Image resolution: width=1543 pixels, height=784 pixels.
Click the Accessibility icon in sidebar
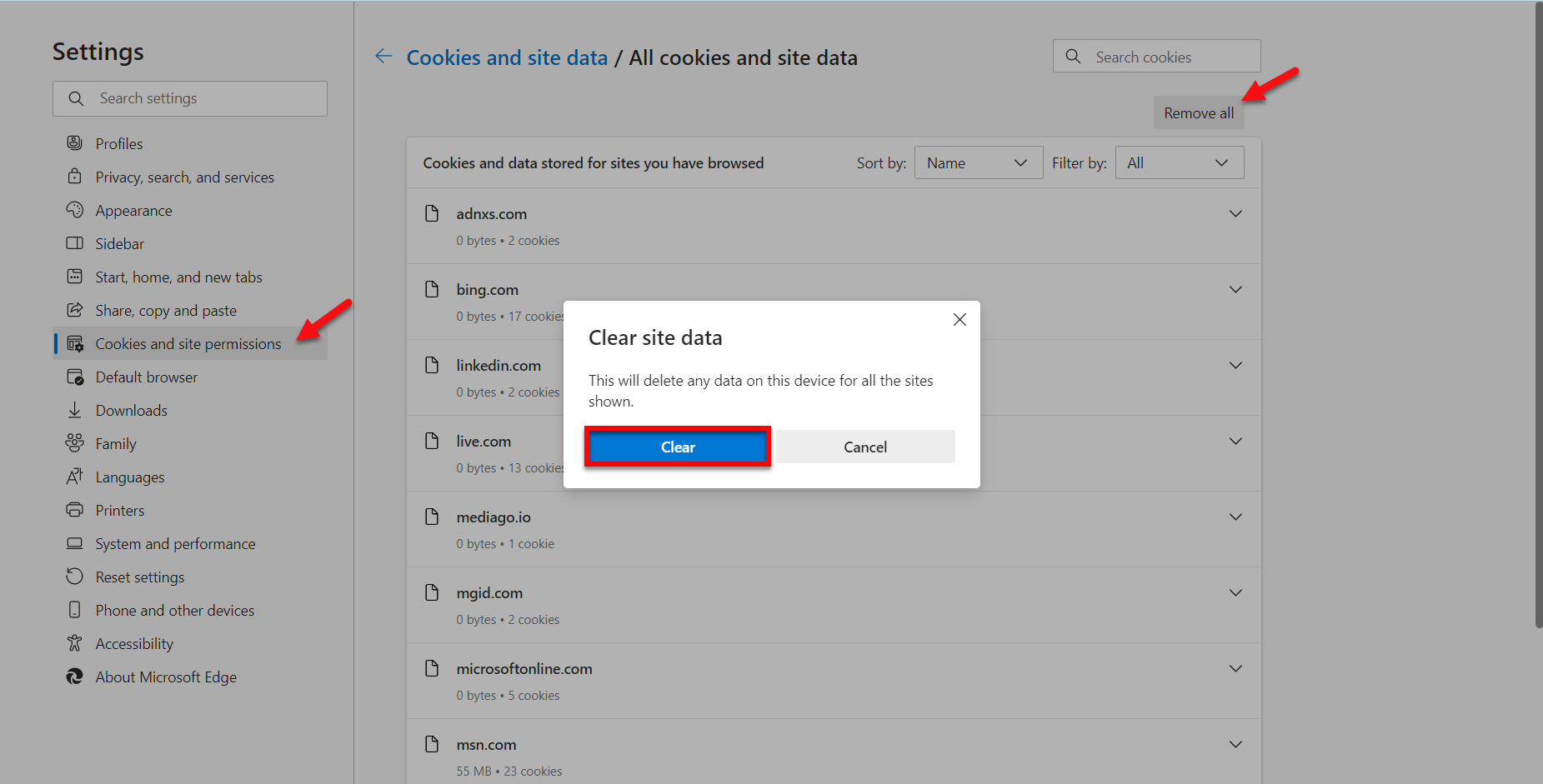tap(75, 643)
